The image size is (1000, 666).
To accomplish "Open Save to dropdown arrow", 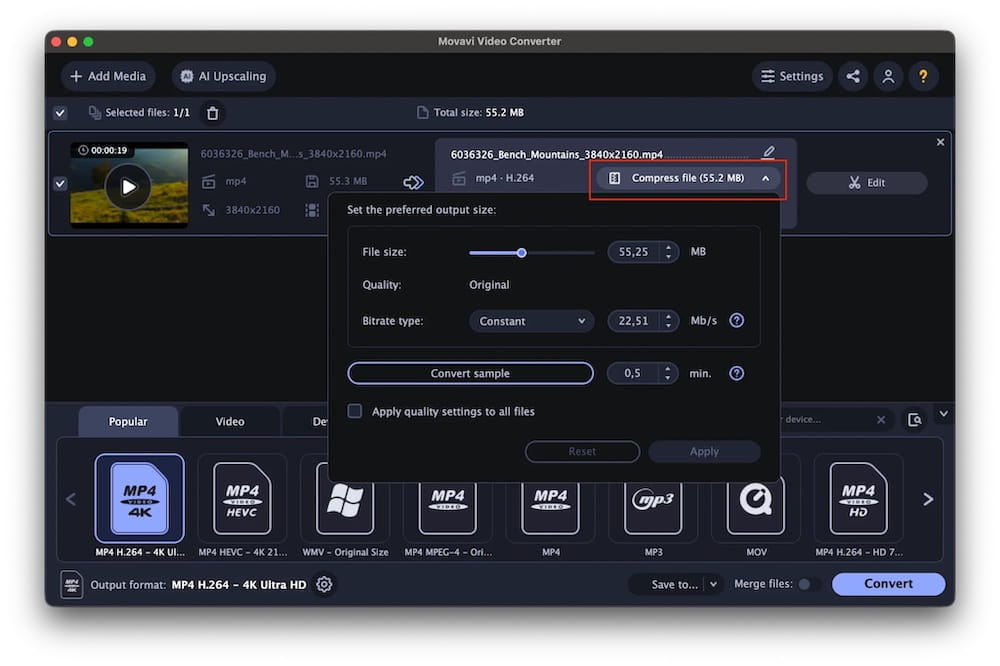I will pos(714,584).
